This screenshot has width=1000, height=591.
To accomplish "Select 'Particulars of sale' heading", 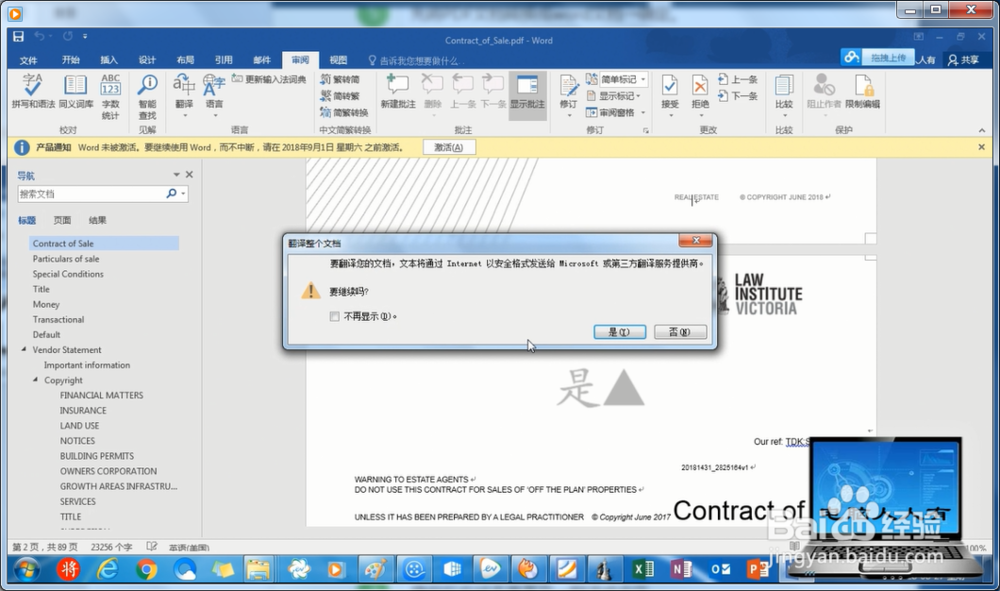I will 66,259.
